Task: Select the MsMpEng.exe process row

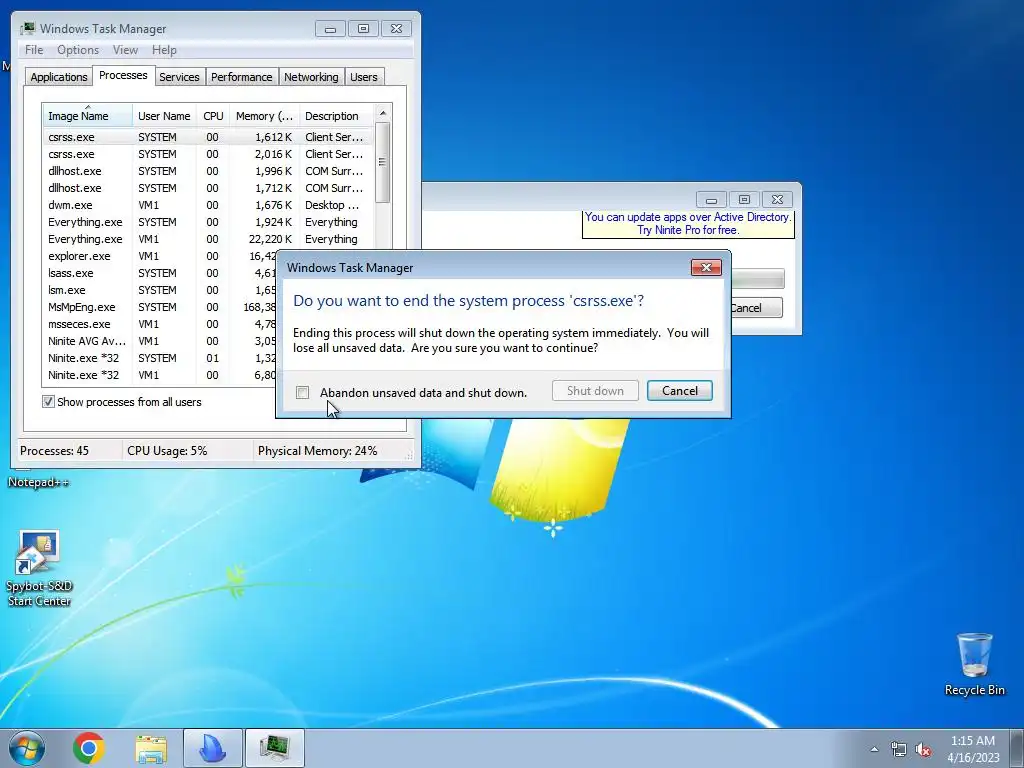Action: tap(160, 307)
